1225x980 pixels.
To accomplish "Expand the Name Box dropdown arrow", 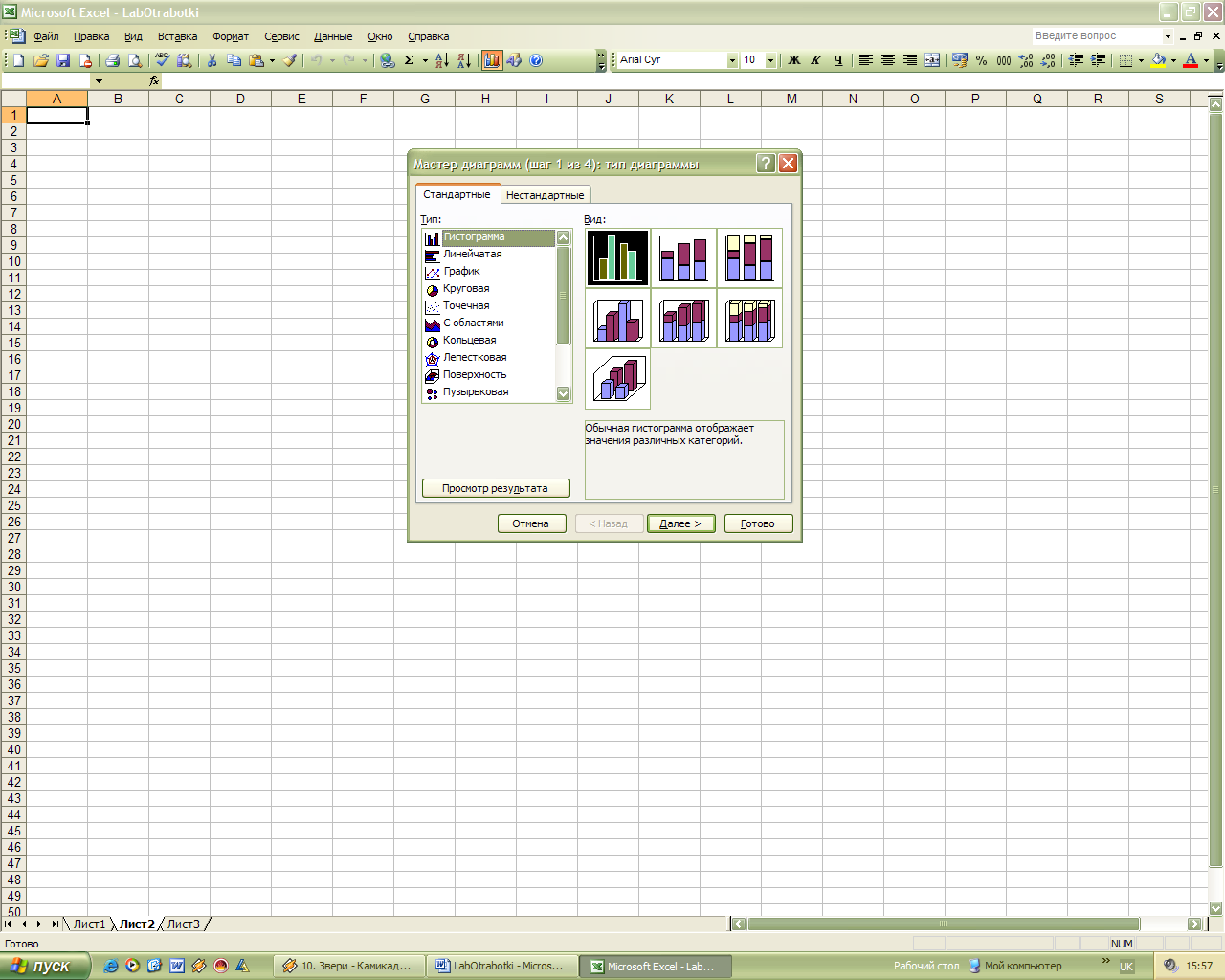I will point(99,81).
